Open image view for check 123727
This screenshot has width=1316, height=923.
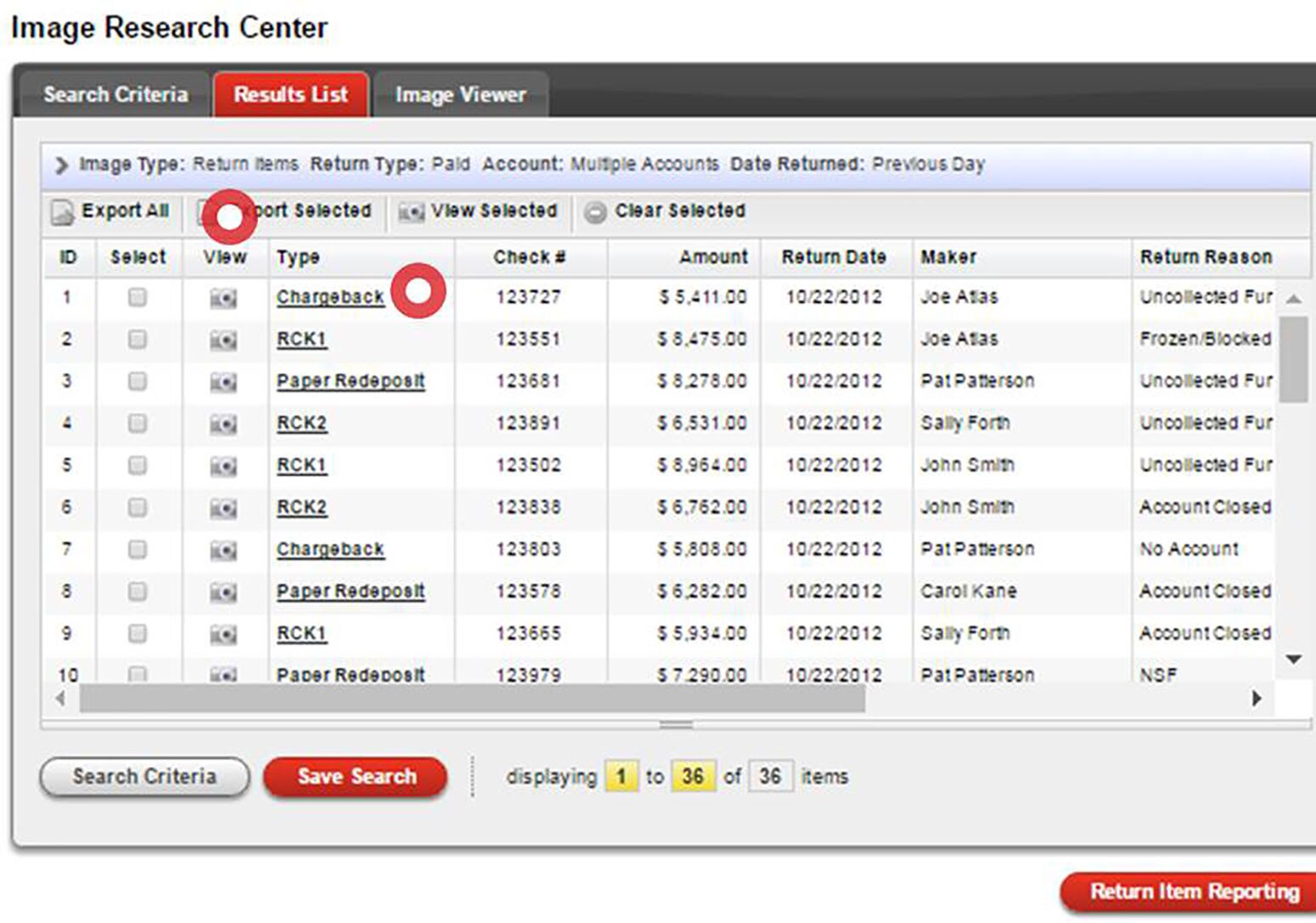pos(223,298)
